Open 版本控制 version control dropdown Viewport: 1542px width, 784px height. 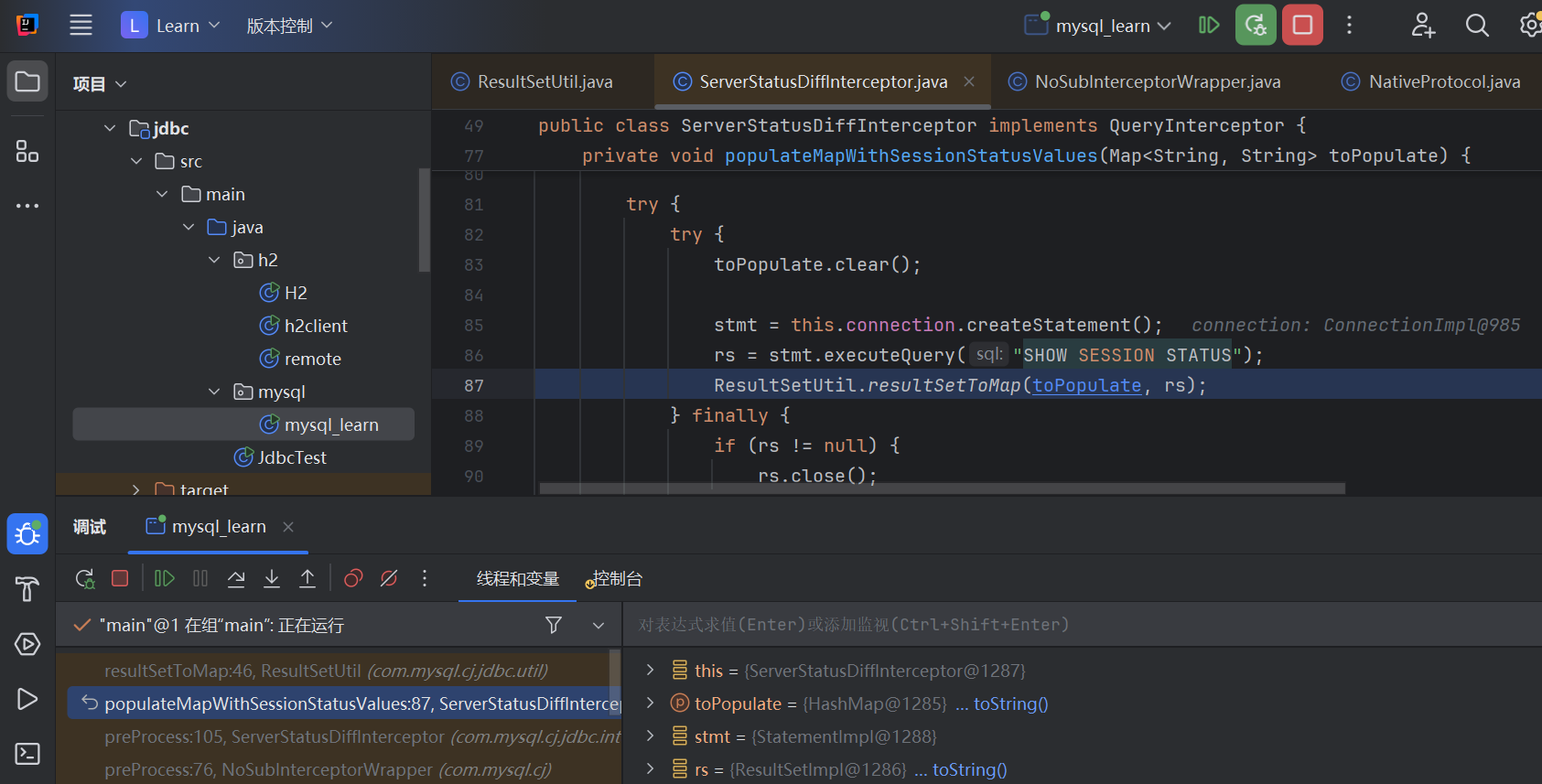tap(289, 26)
